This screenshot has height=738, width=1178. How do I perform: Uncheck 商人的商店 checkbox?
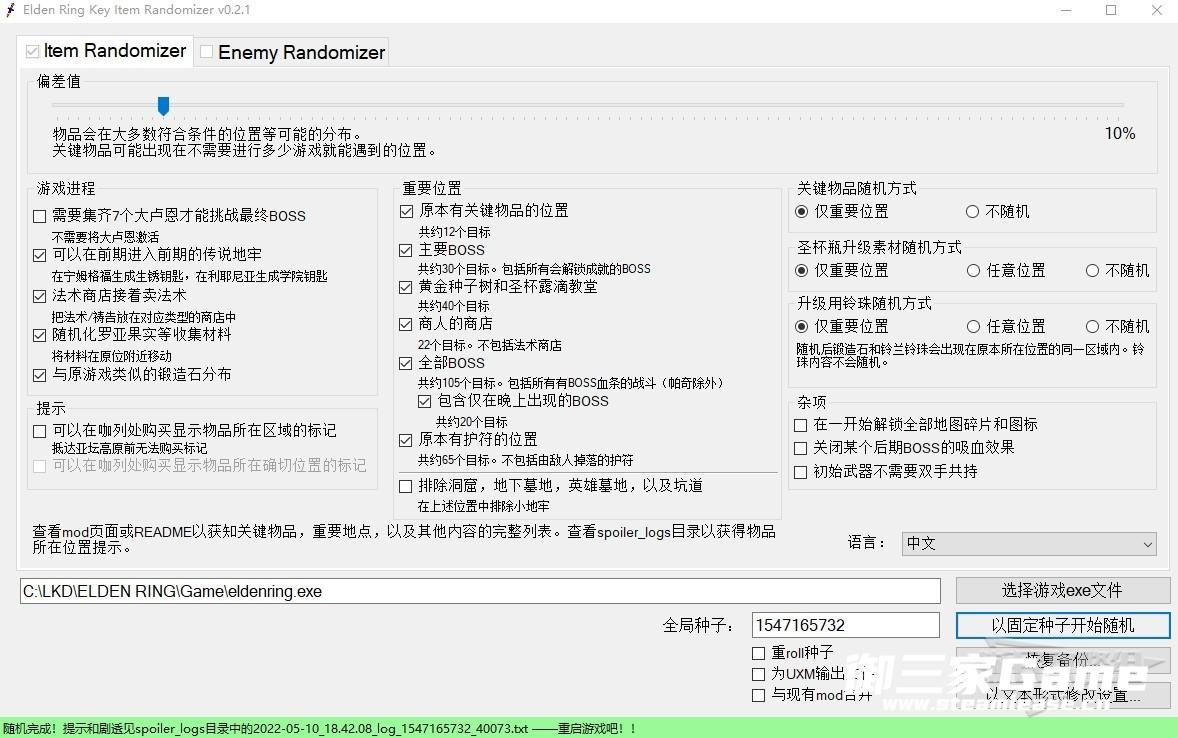pyautogui.click(x=406, y=324)
